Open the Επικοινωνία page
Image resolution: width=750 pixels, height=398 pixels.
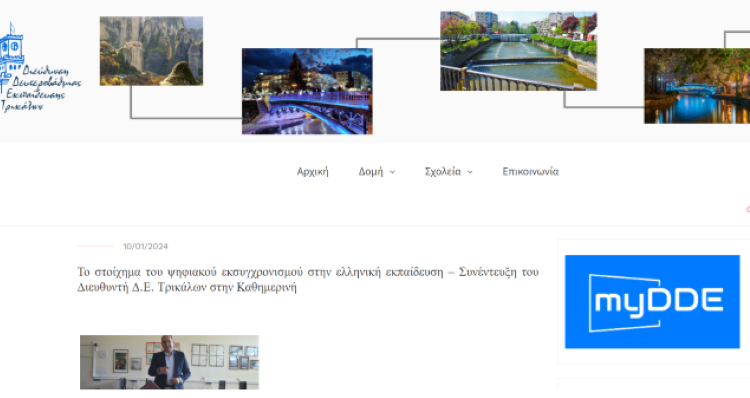530,172
